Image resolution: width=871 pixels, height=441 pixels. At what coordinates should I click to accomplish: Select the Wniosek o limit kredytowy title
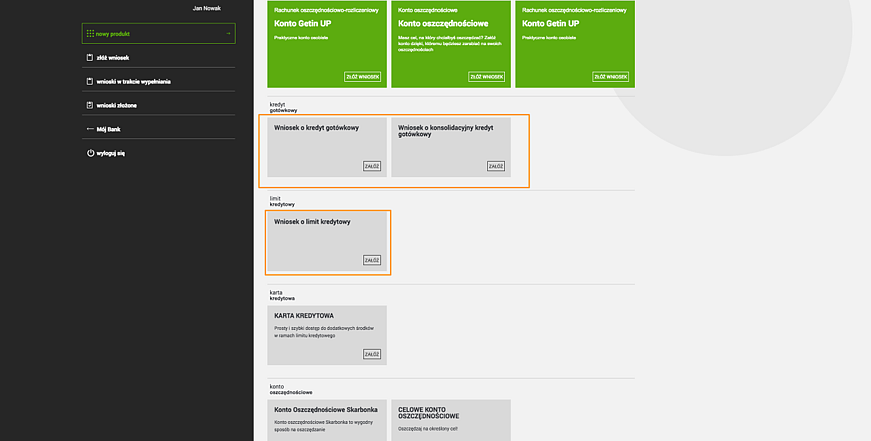[x=312, y=222]
